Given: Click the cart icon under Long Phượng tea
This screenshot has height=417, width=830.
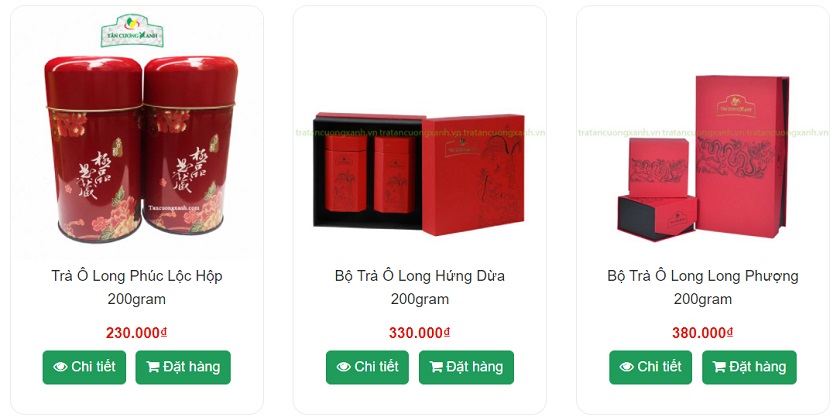Looking at the screenshot, I should [719, 367].
